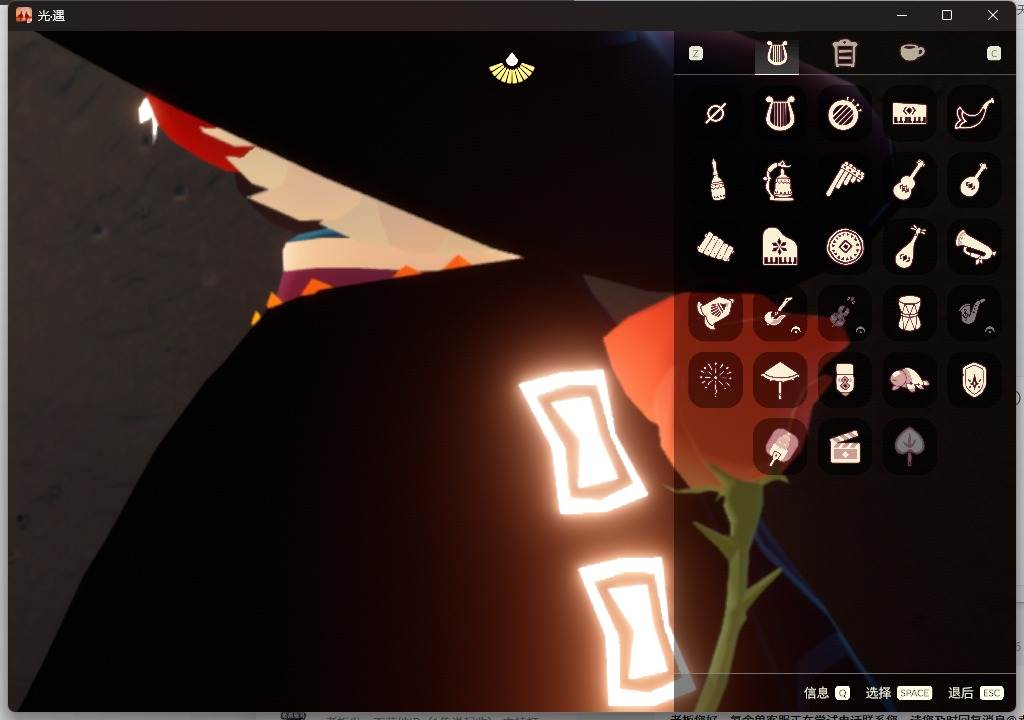Select the turtle plush prop
The height and width of the screenshot is (720, 1024).
click(x=909, y=380)
